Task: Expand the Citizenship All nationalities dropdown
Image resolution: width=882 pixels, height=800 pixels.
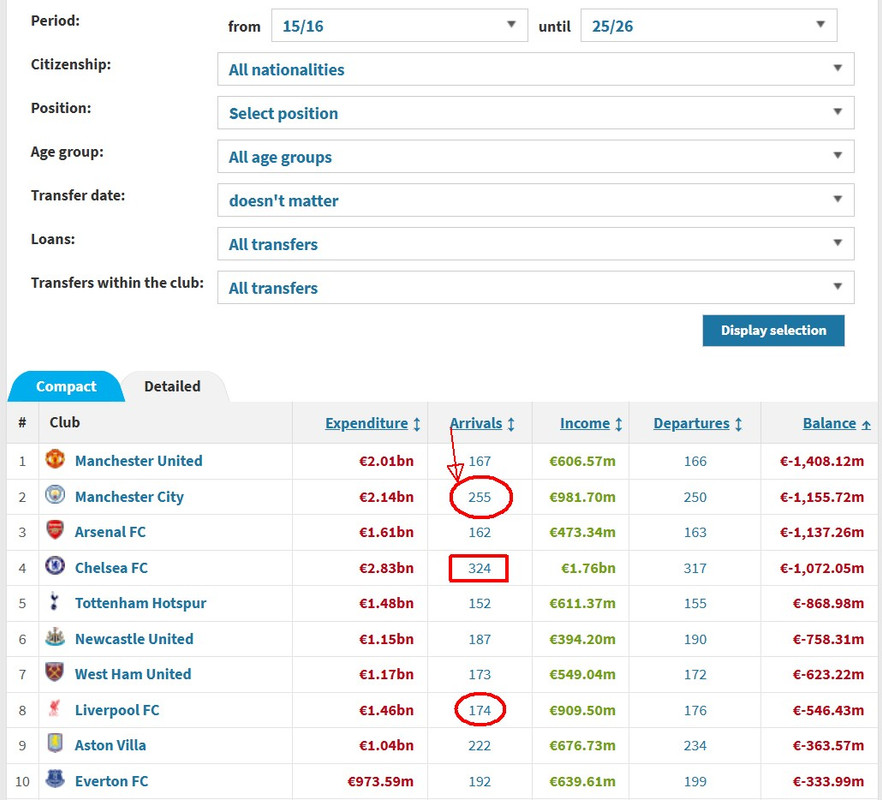Action: 536,69
